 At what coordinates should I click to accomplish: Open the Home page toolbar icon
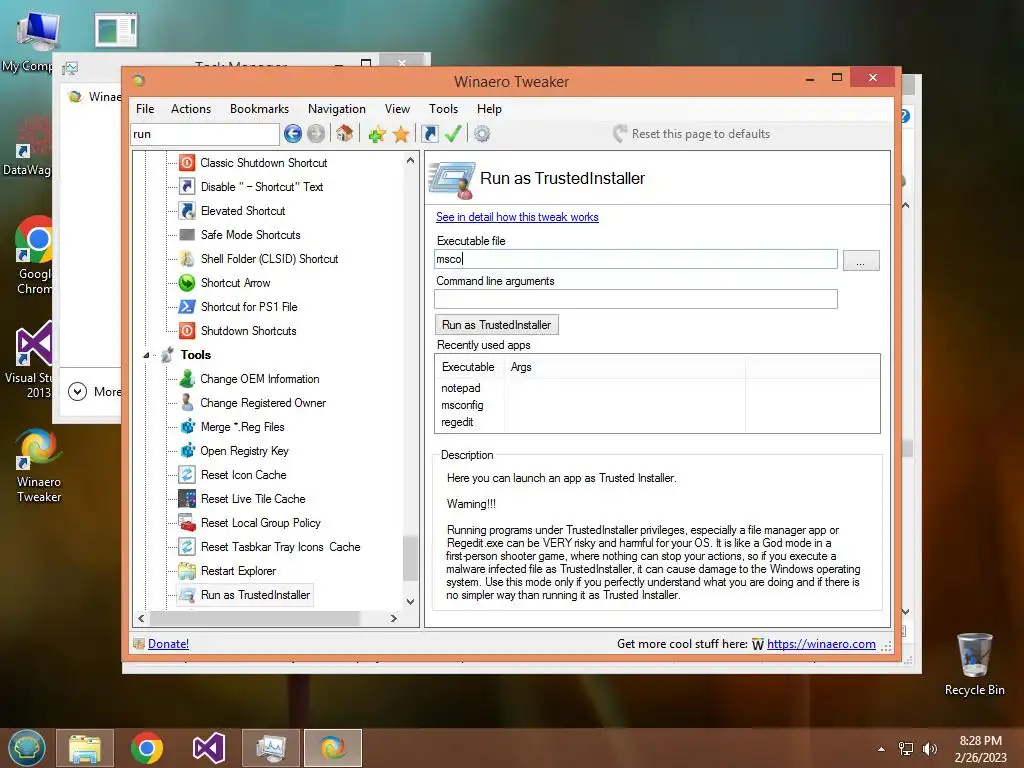tap(345, 134)
